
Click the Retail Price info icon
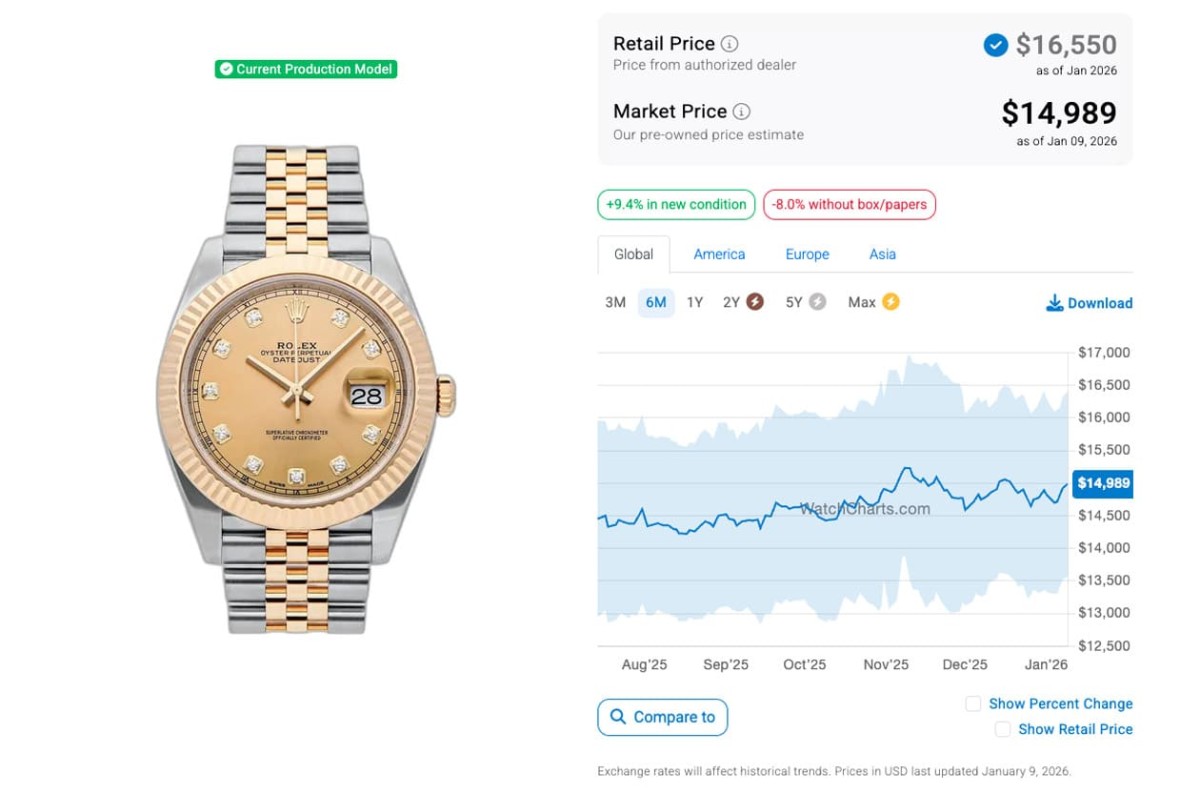click(x=730, y=44)
